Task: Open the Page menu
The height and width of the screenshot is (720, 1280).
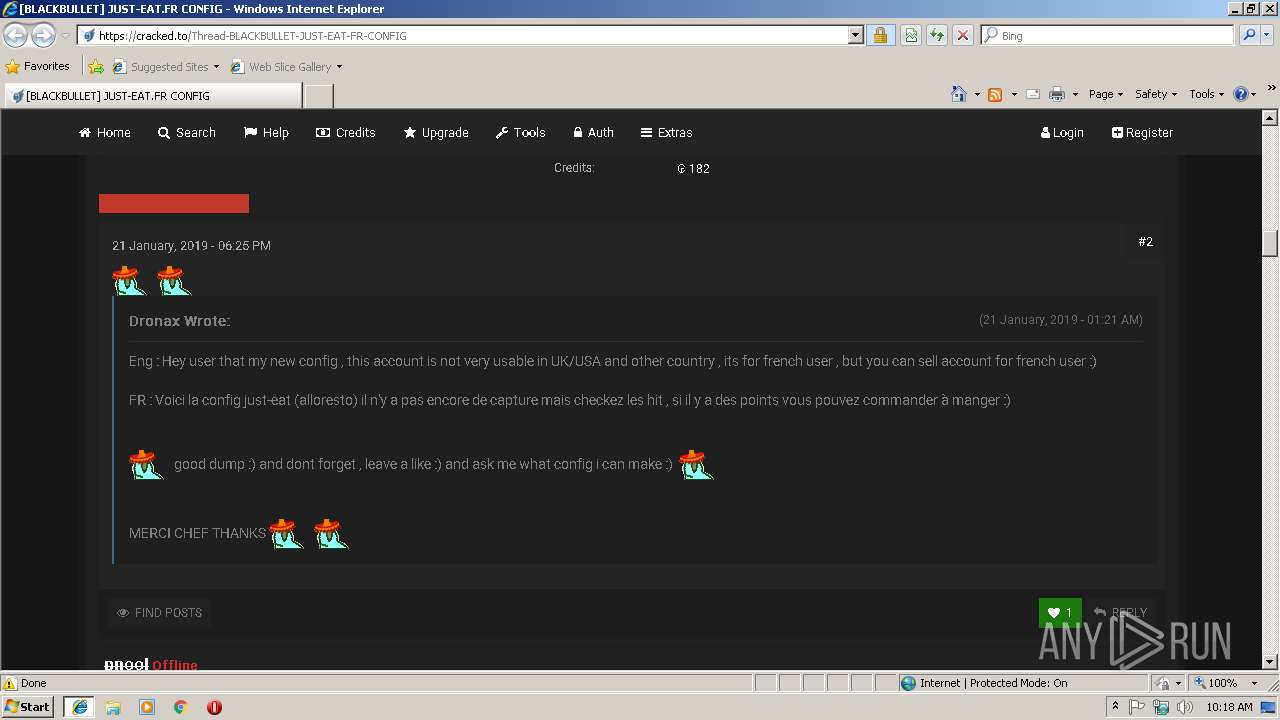Action: [x=1106, y=94]
